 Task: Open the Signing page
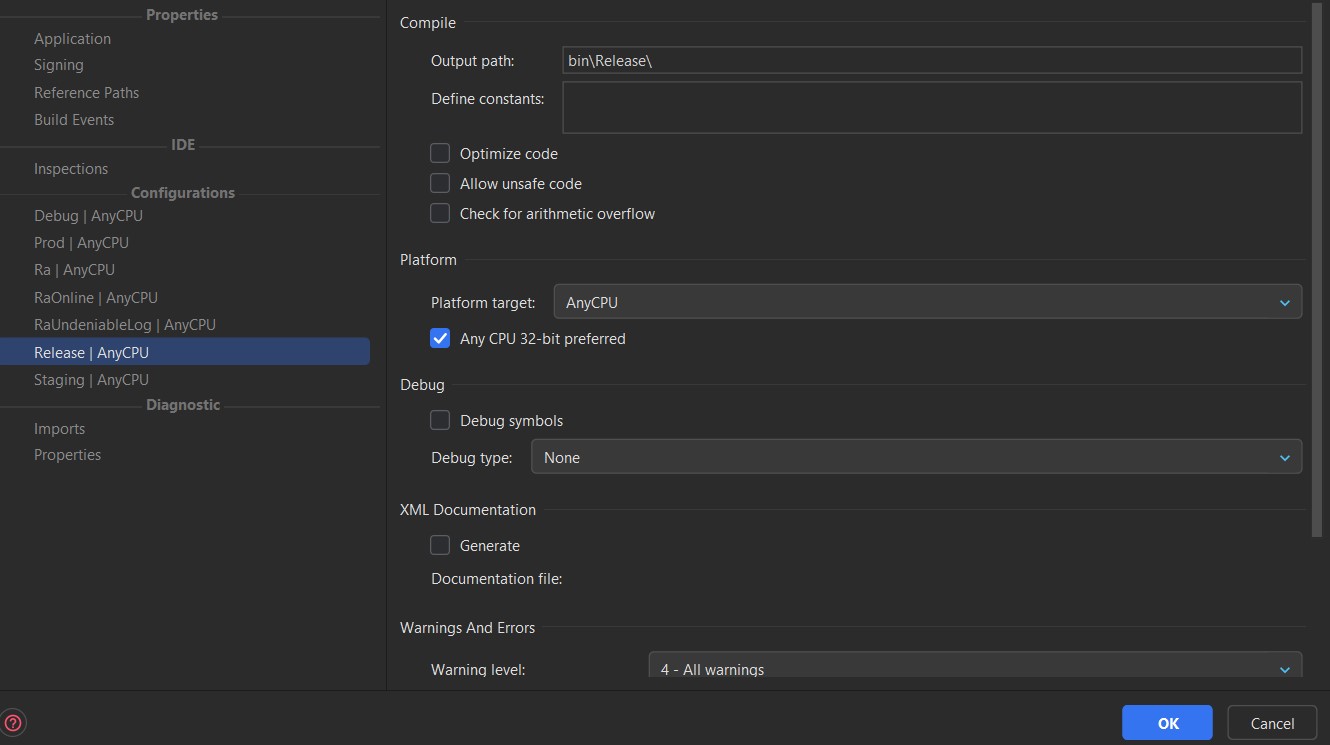pyautogui.click(x=59, y=64)
